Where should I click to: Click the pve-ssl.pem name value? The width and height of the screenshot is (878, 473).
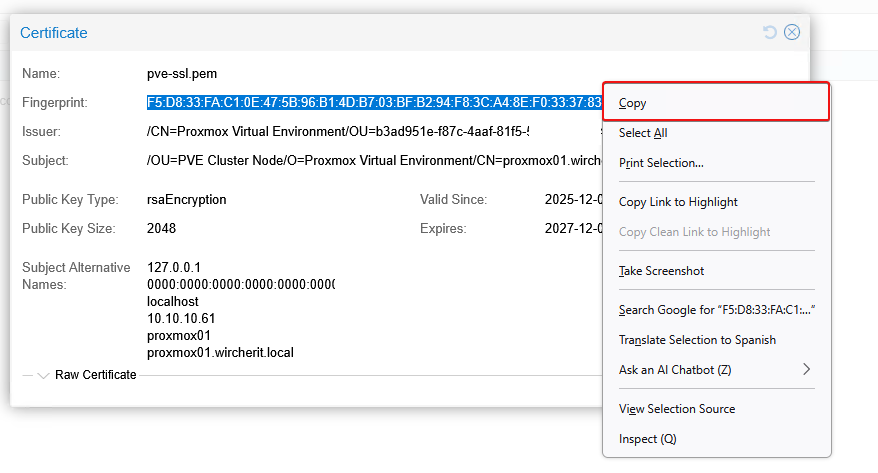[x=182, y=74]
